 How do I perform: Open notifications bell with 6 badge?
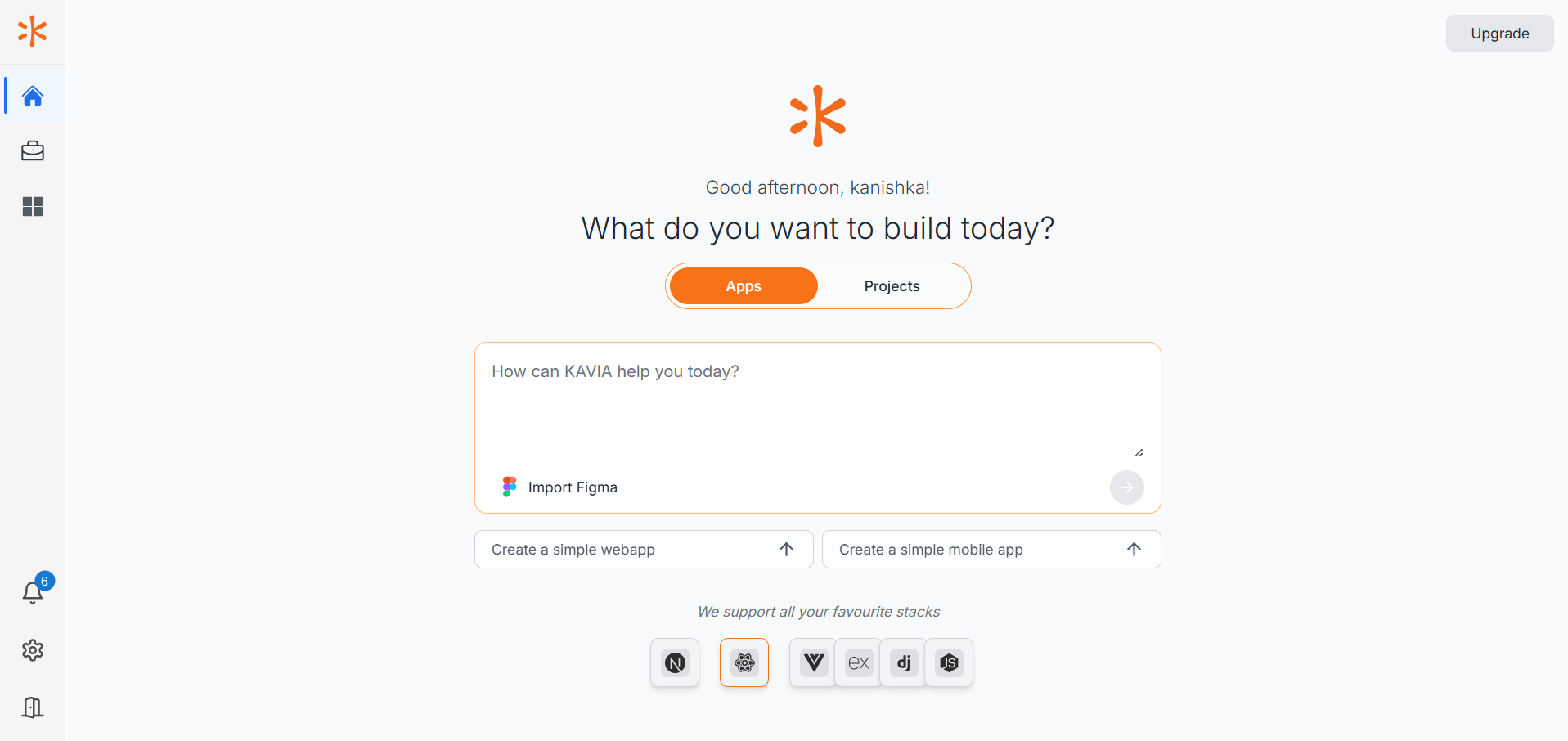tap(33, 591)
